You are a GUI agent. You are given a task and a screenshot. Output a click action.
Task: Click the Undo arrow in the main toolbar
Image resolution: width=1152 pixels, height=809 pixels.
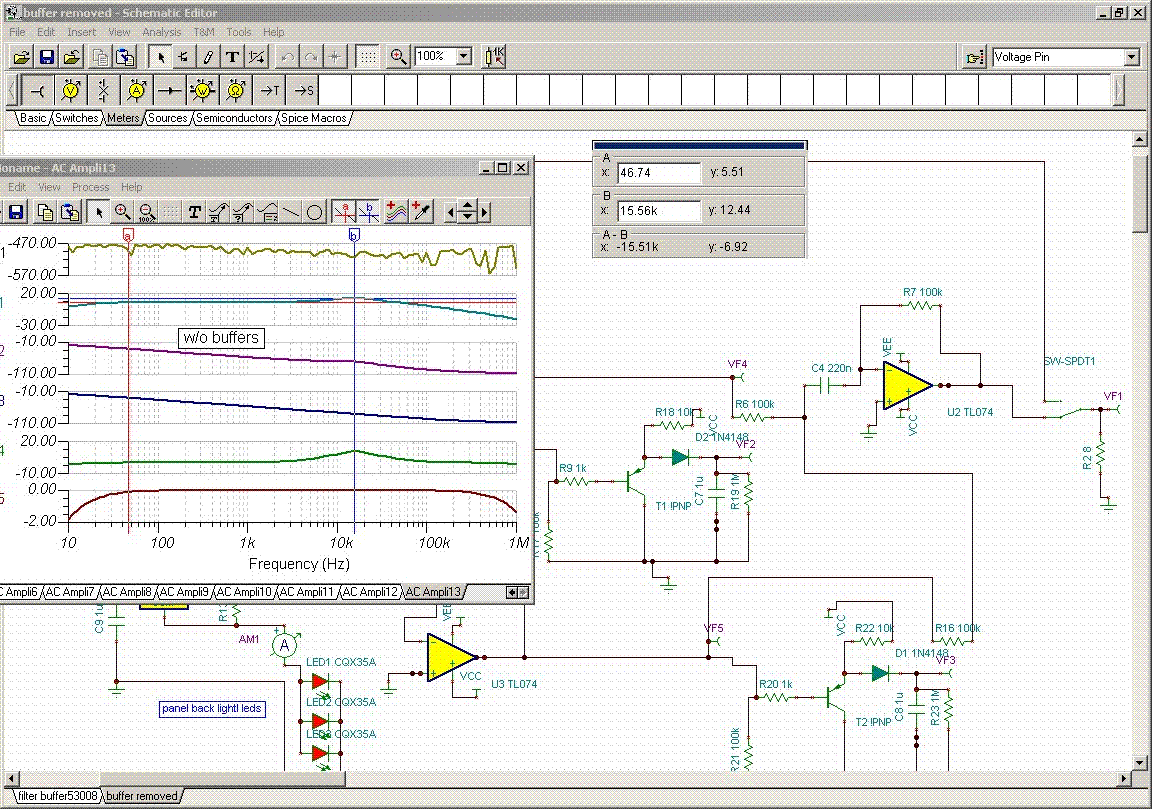[287, 57]
